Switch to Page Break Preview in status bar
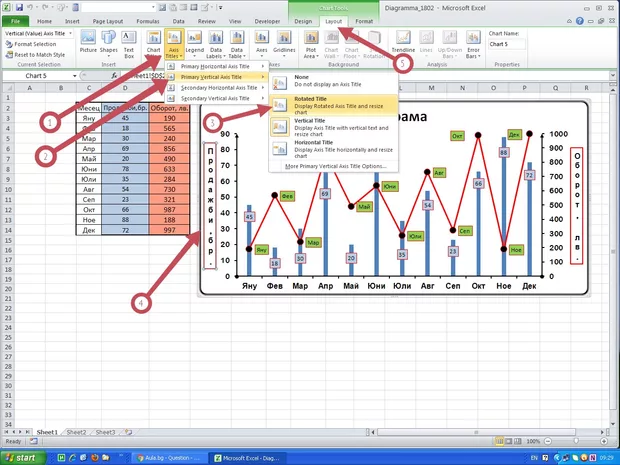The image size is (620, 465). pyautogui.click(x=517, y=441)
